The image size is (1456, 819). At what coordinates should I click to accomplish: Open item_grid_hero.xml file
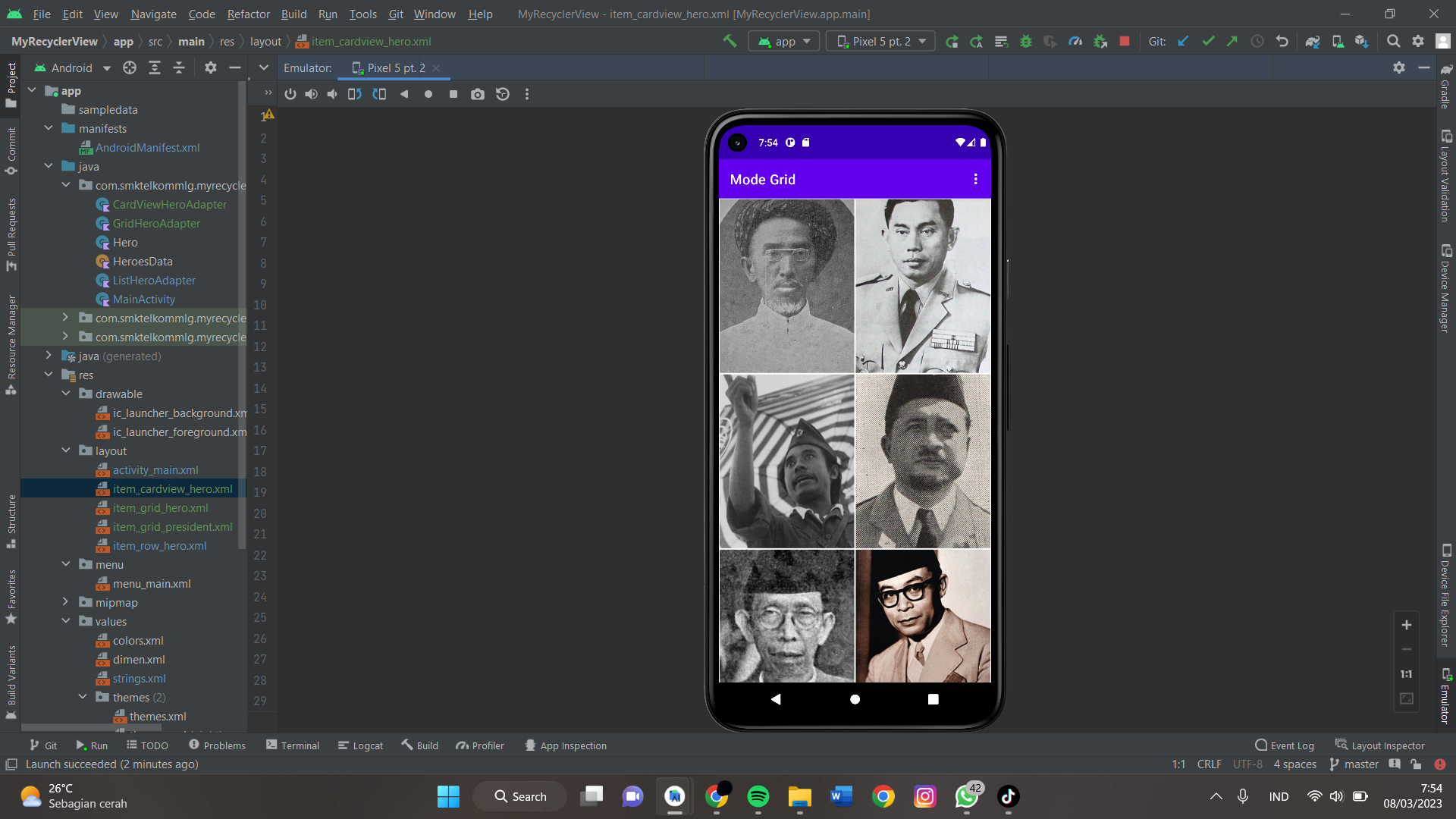click(160, 507)
